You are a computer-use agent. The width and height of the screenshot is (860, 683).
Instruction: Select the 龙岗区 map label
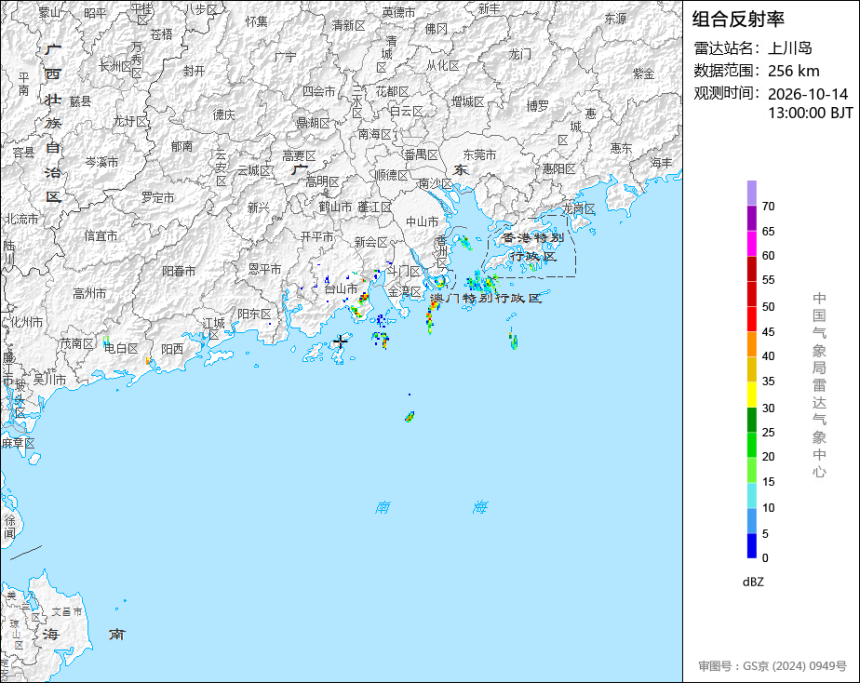[x=579, y=208]
